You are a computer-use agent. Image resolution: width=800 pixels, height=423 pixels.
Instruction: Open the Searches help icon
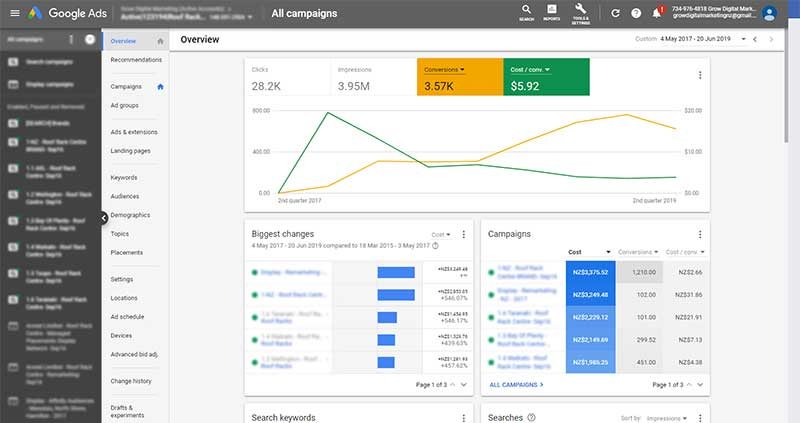(531, 417)
